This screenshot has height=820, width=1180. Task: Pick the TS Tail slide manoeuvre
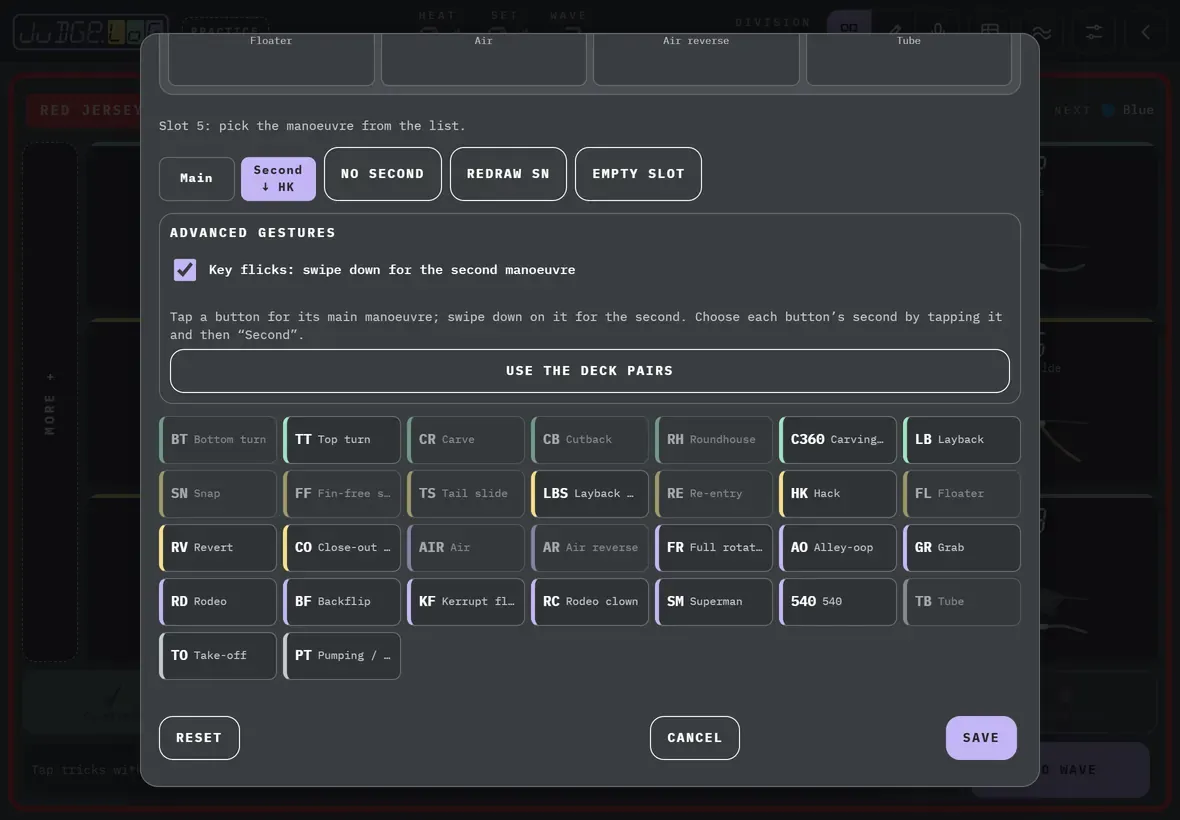[466, 494]
